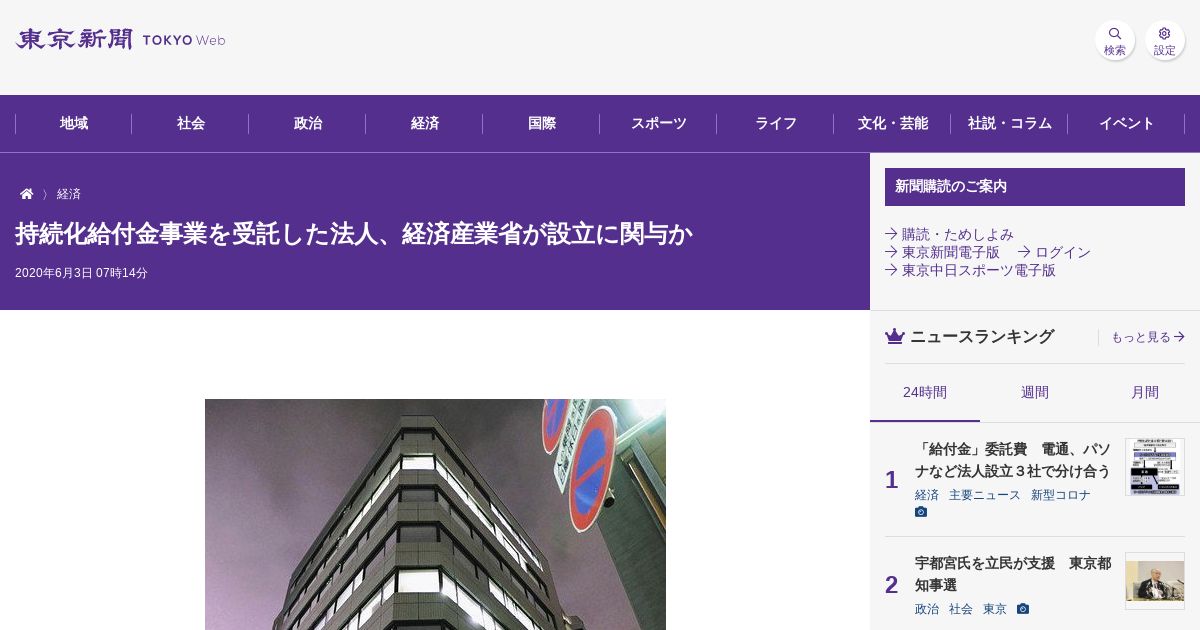Click camera icon under 給付金 ranking article

click(921, 512)
